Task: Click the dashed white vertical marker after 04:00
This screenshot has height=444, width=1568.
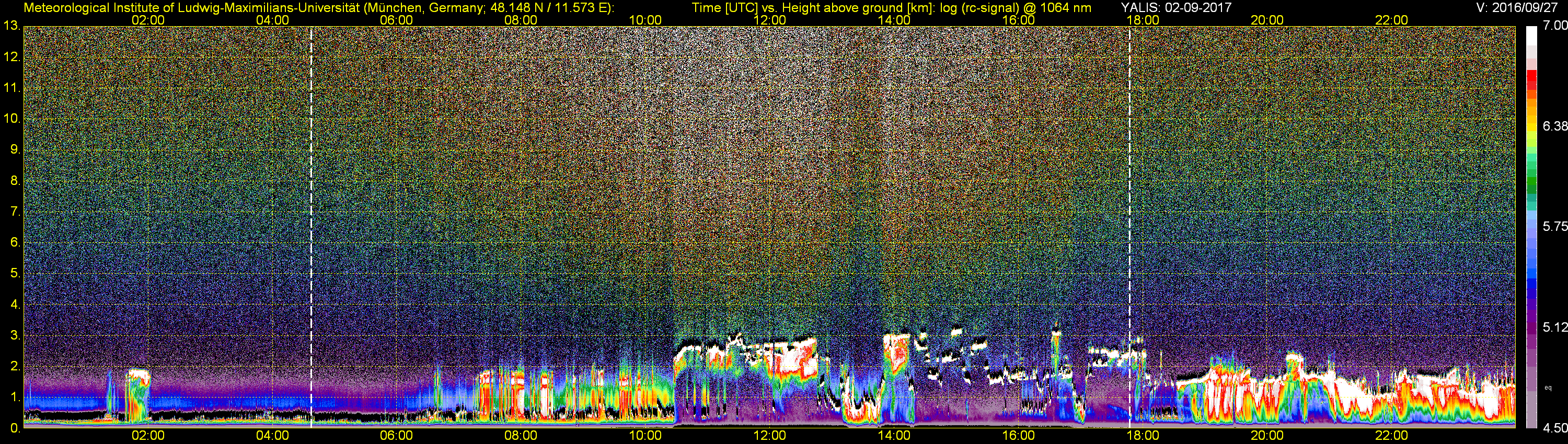Action: 311,227
